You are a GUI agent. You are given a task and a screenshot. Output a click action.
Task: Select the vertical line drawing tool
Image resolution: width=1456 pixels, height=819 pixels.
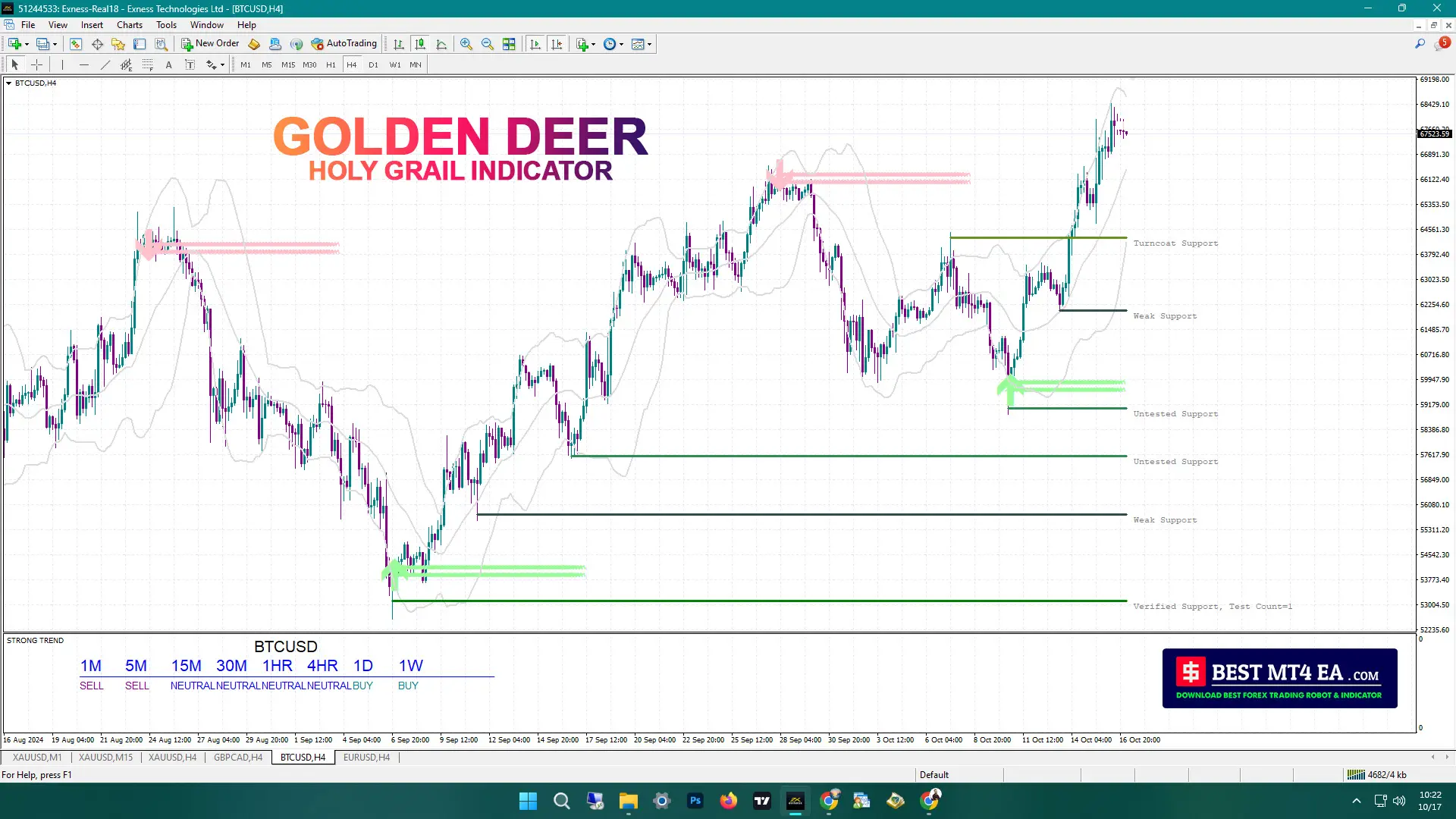(x=62, y=64)
